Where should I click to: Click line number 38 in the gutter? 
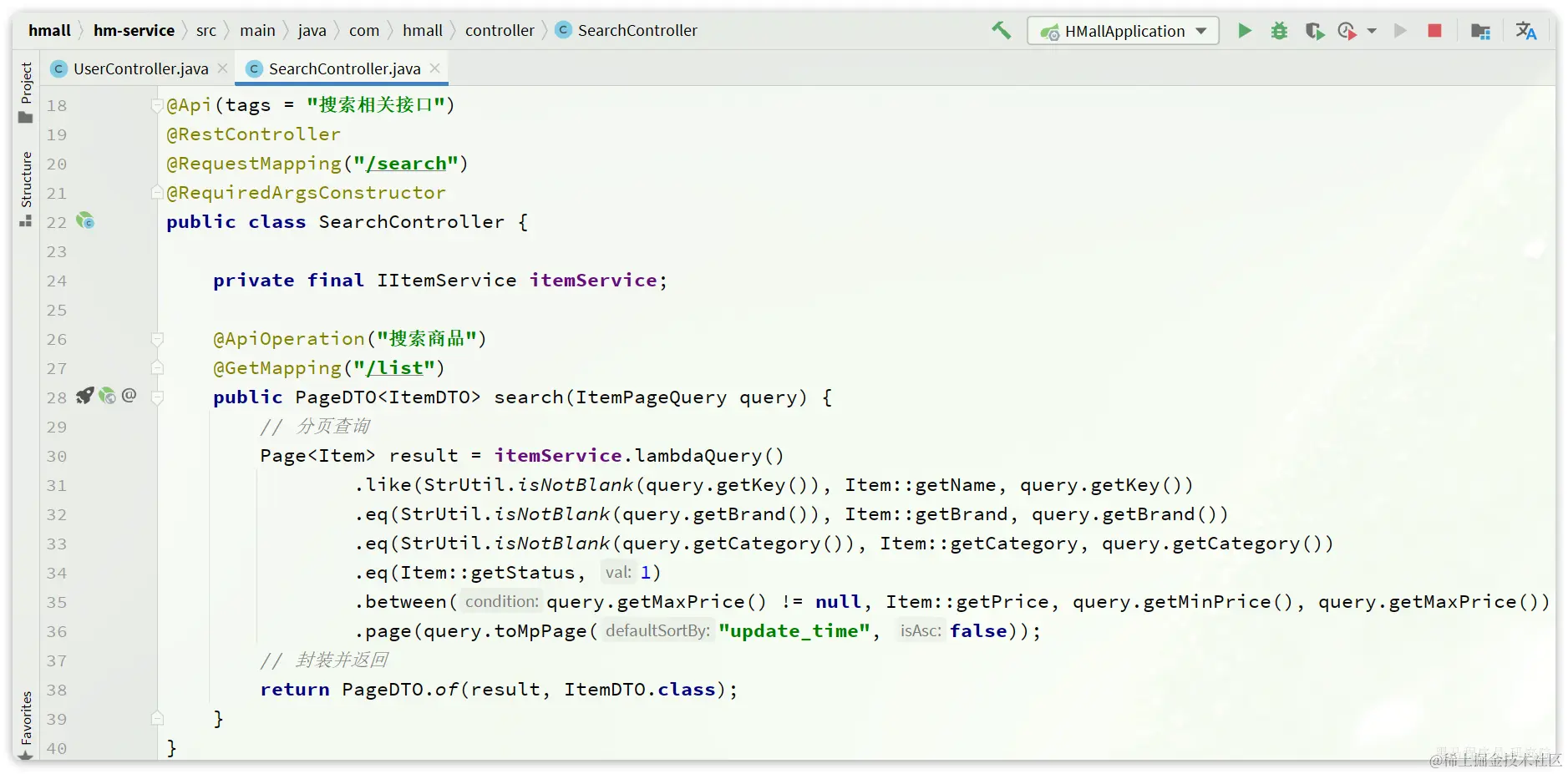(x=56, y=691)
